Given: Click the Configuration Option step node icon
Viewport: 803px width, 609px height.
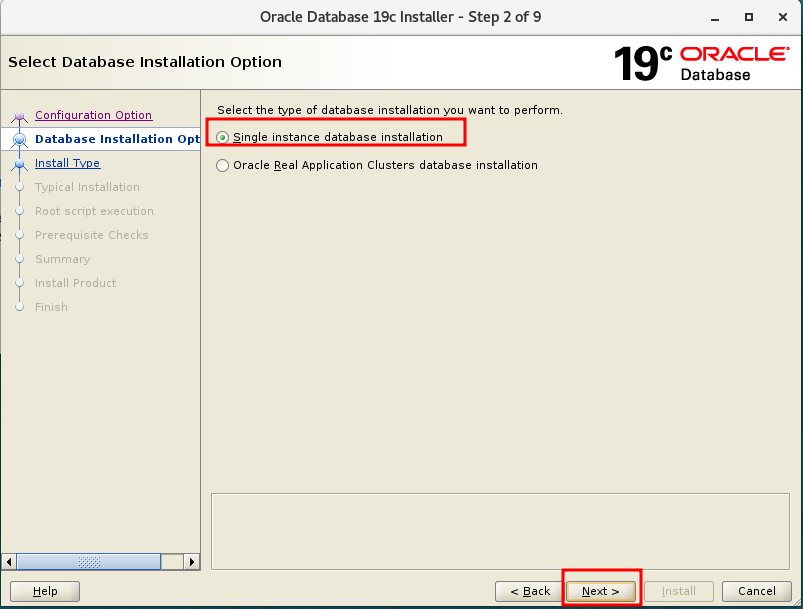Looking at the screenshot, I should 19,117.
